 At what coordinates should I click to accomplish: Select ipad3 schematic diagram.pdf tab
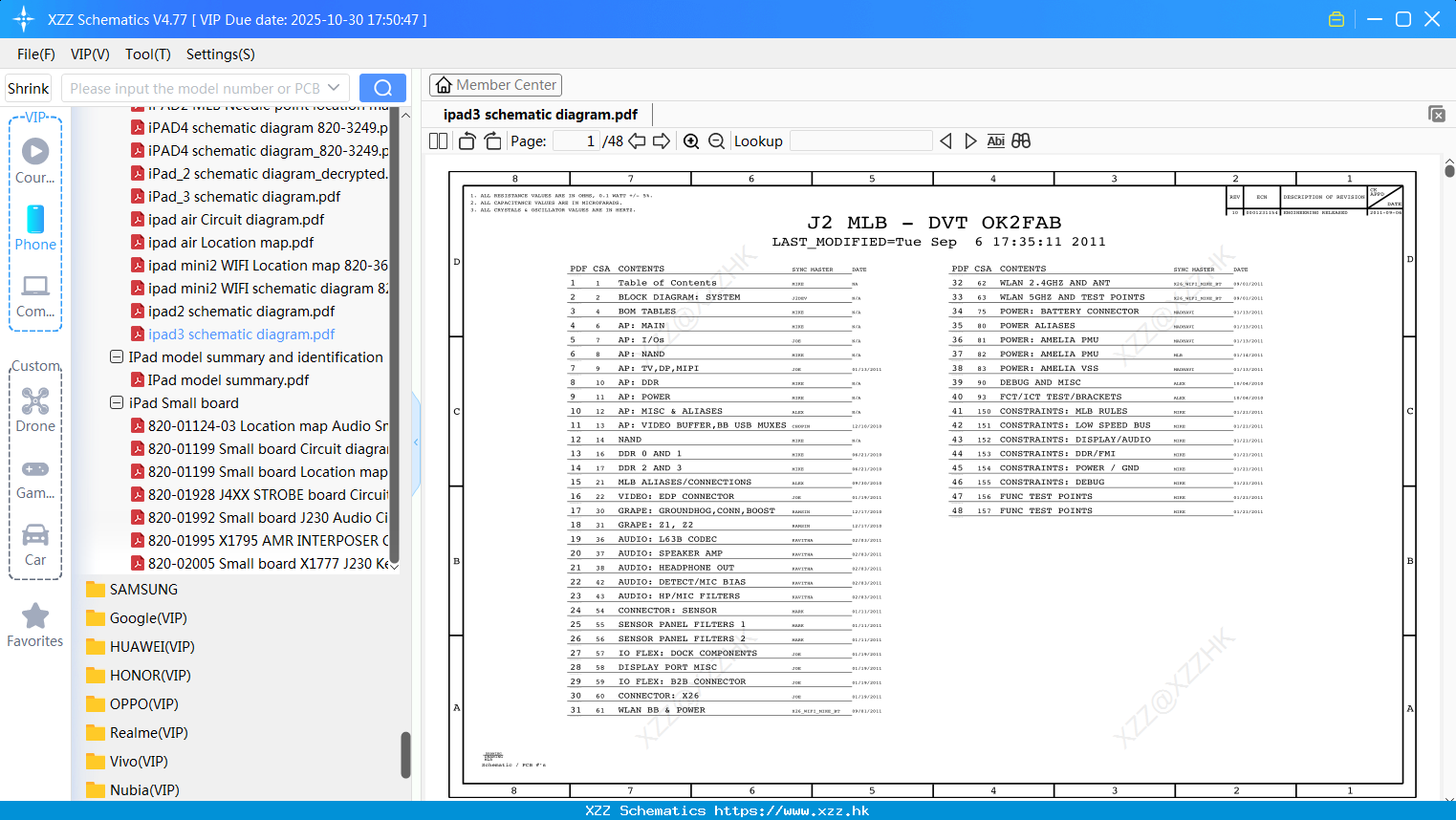point(540,115)
